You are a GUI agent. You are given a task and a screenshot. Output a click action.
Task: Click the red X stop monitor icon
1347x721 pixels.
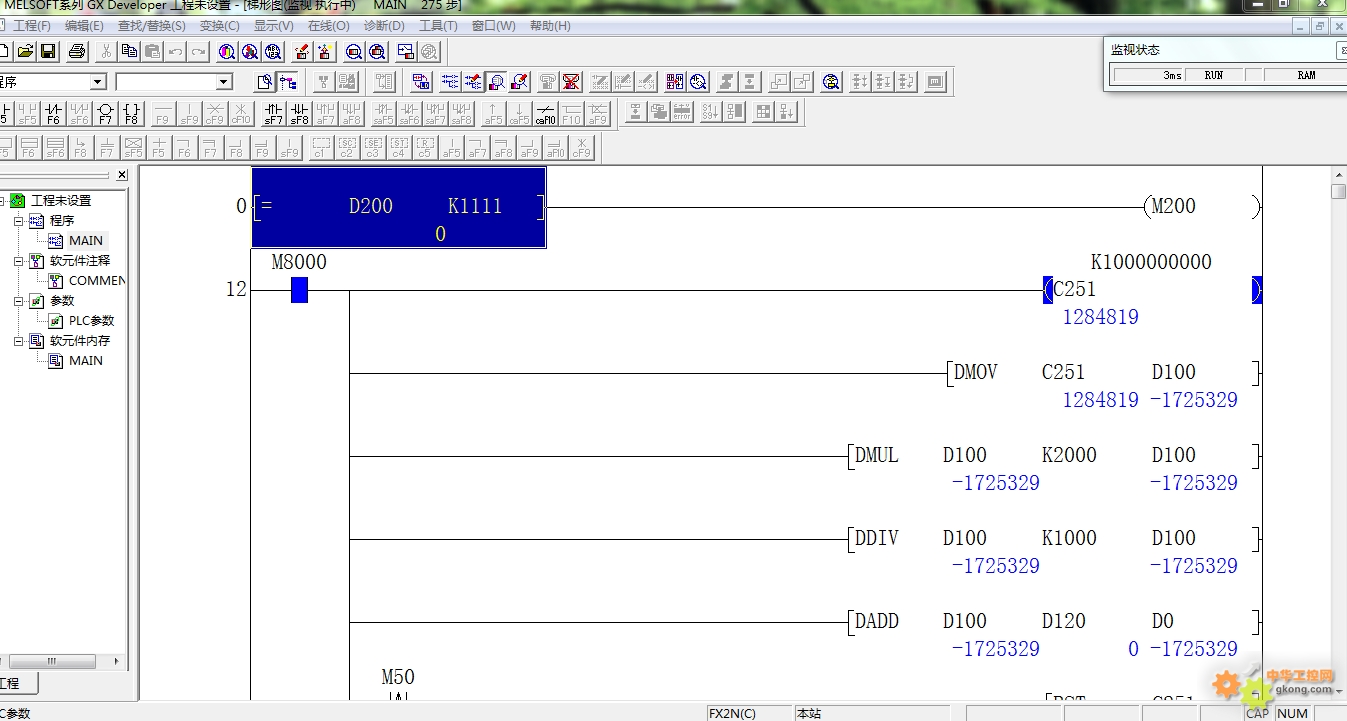[571, 82]
